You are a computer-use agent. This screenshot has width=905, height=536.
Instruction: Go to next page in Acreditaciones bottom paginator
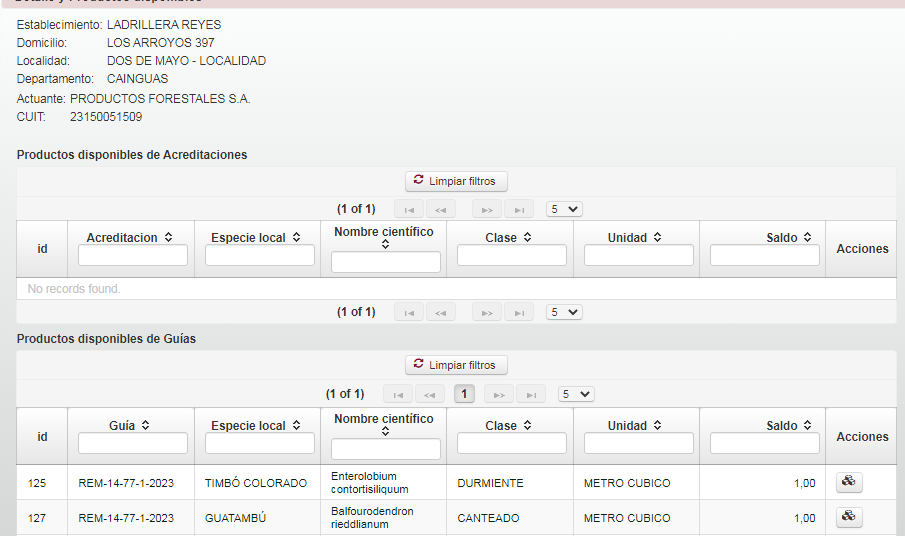(487, 312)
